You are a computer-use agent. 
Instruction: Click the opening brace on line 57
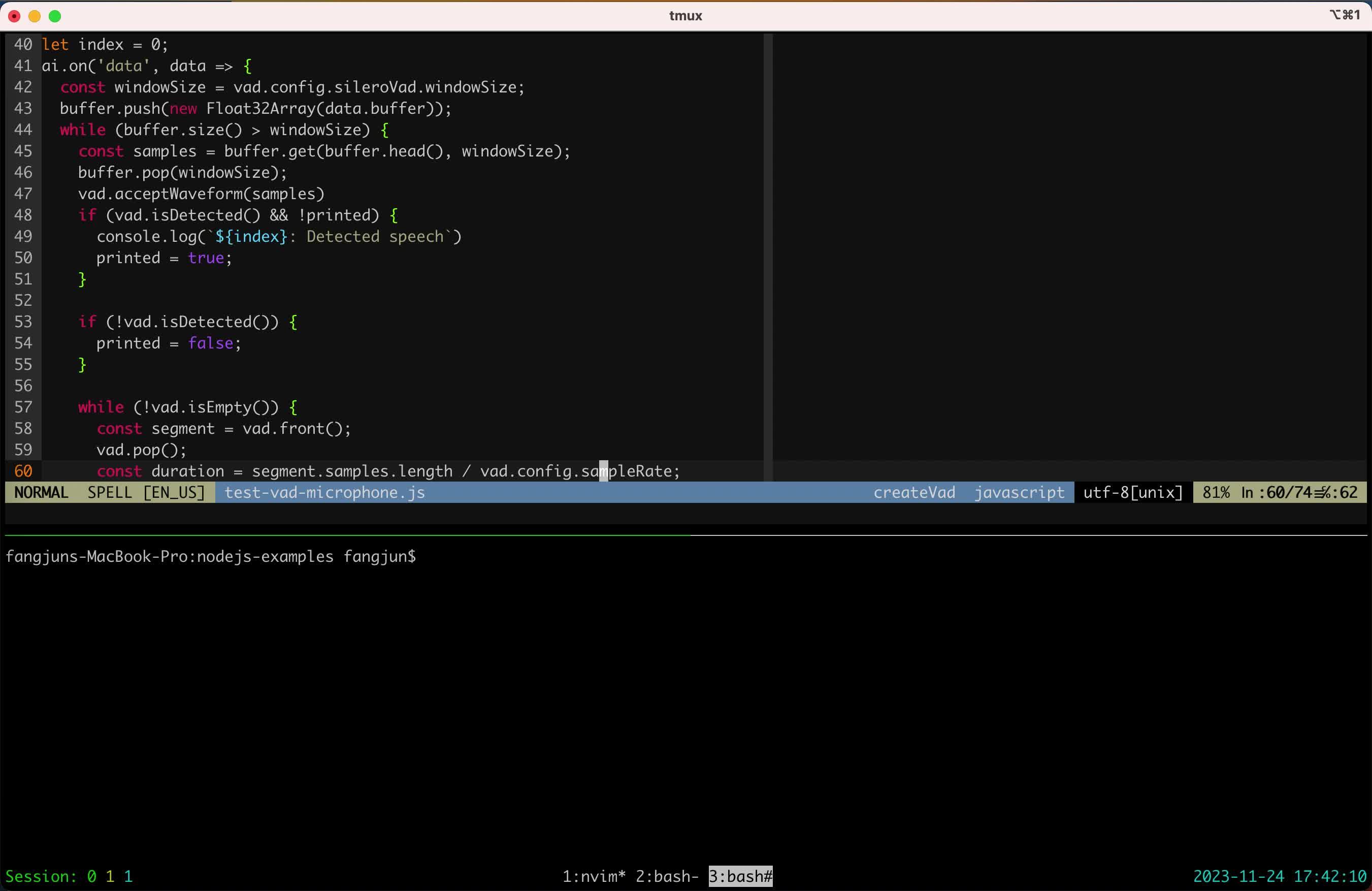[293, 407]
